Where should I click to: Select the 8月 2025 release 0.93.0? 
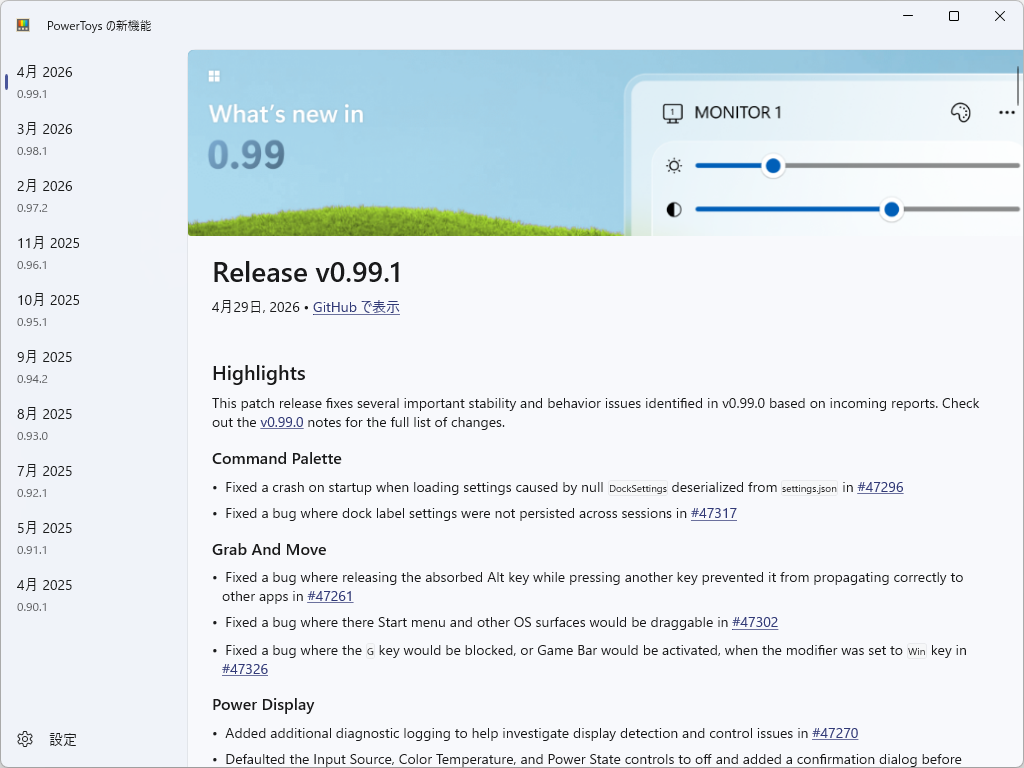tap(94, 424)
